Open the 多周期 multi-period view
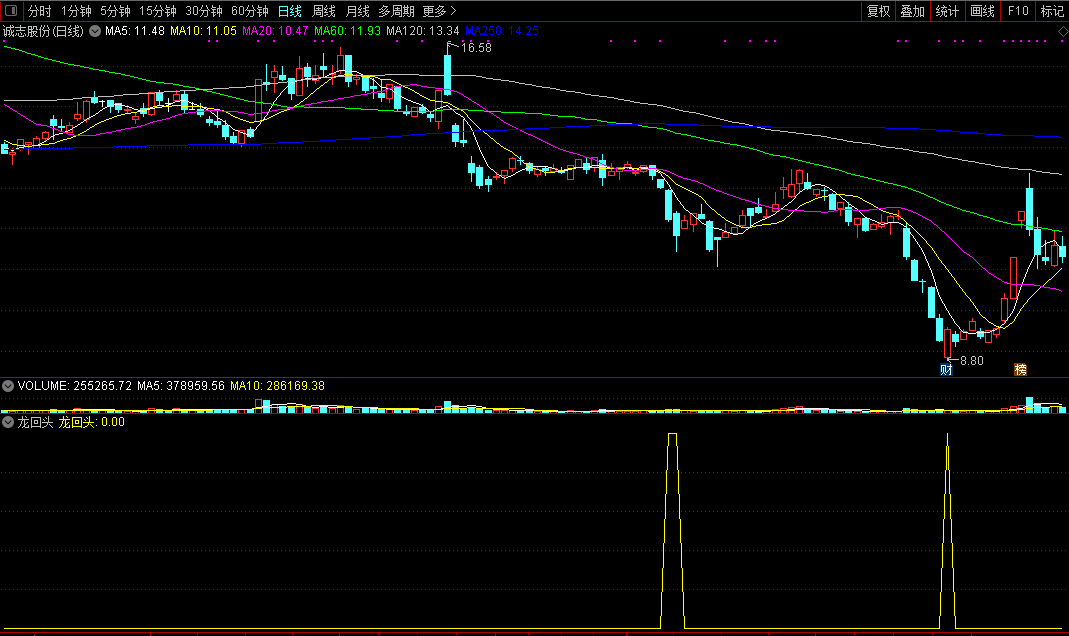Image resolution: width=1069 pixels, height=636 pixels. 396,11
